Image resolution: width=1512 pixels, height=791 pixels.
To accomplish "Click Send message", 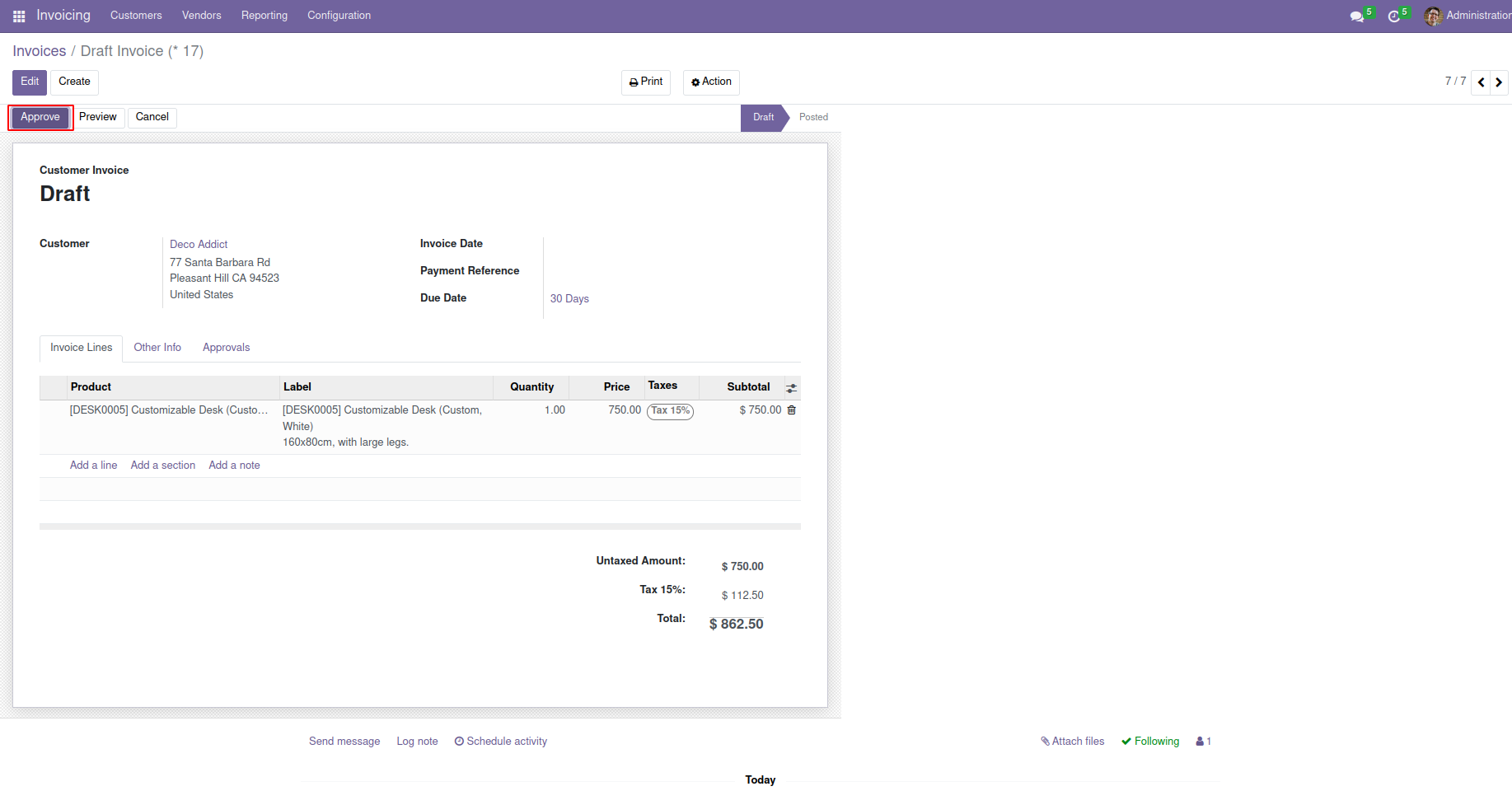I will click(344, 742).
